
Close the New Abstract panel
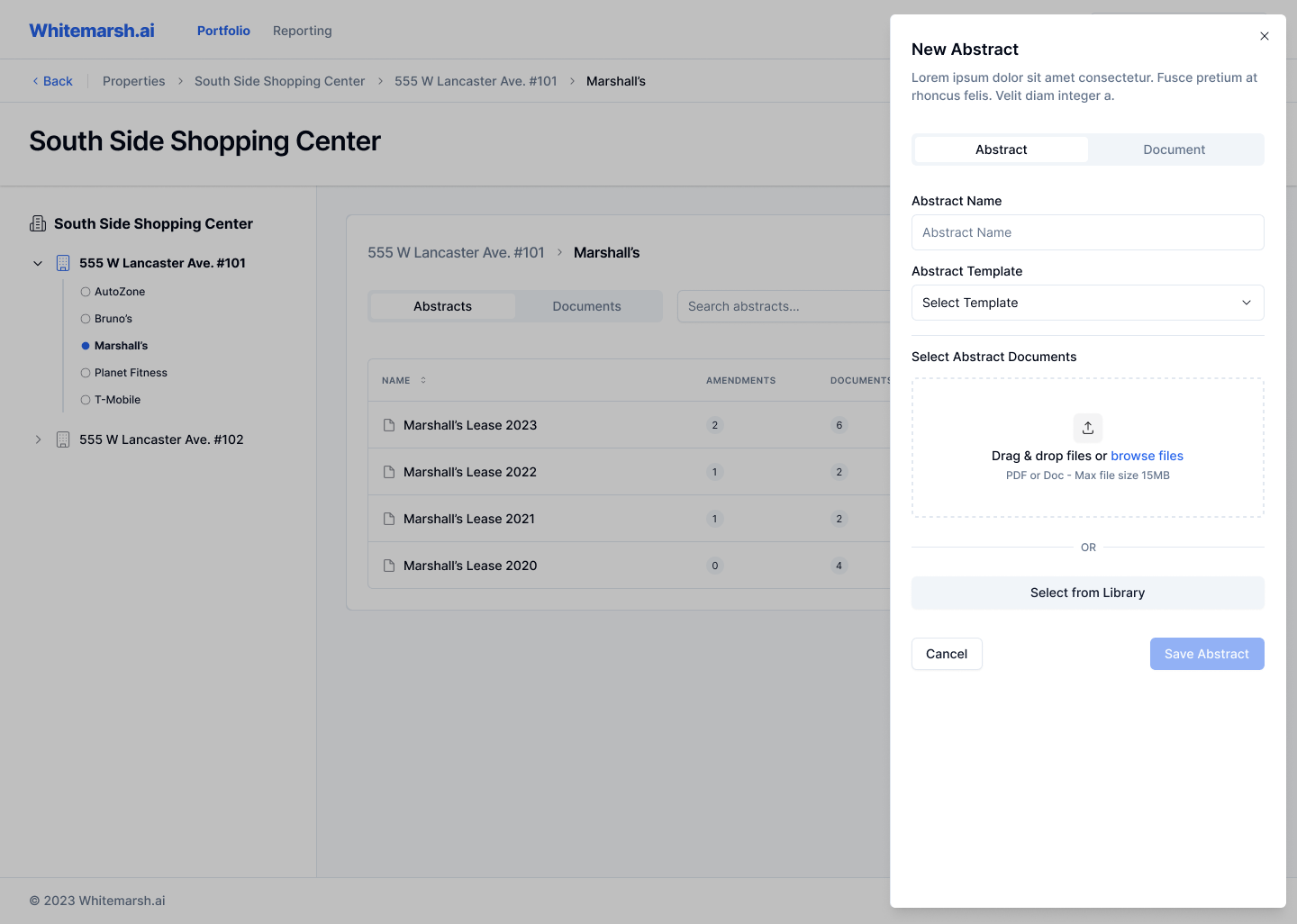(1265, 36)
